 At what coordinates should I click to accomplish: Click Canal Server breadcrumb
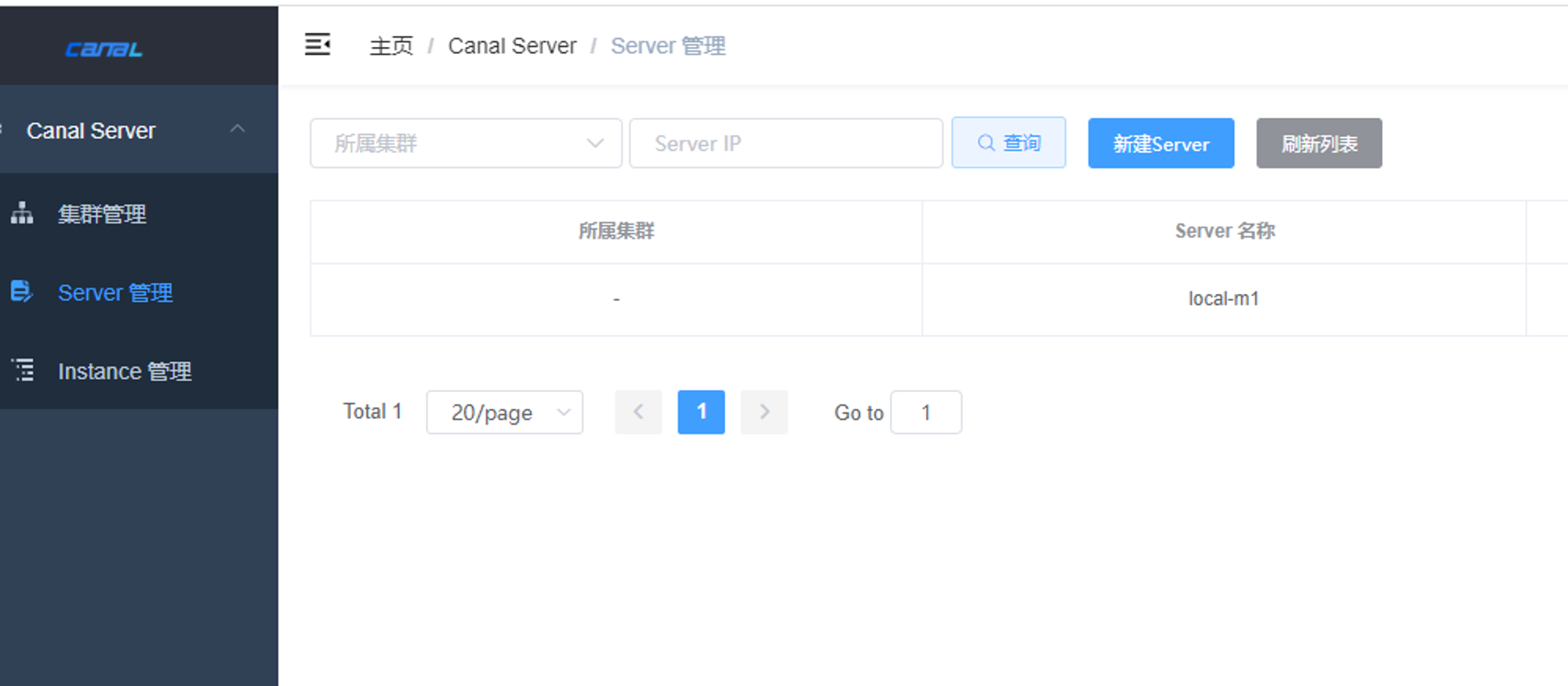[x=512, y=45]
